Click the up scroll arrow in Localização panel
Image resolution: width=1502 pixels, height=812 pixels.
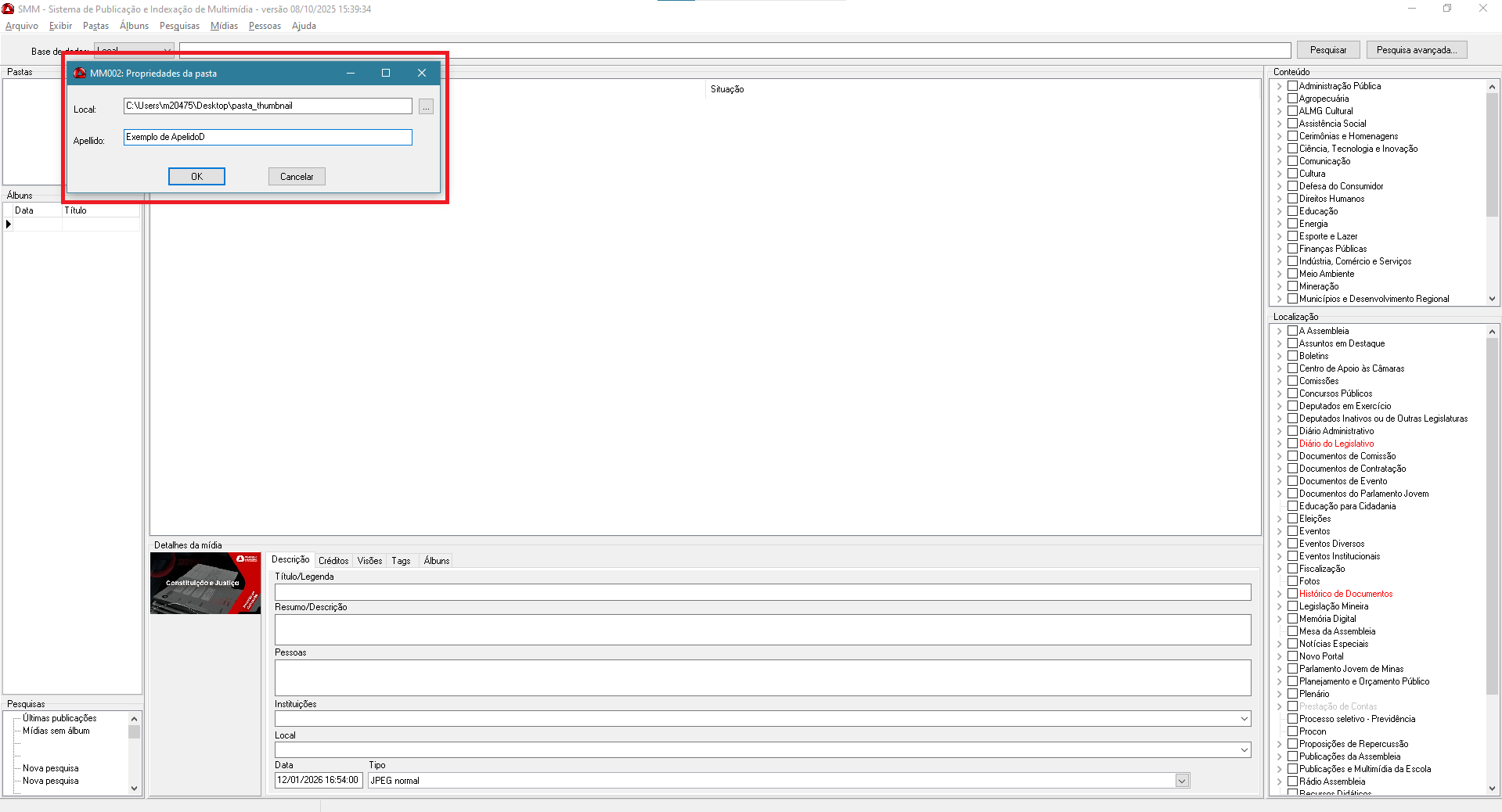click(1492, 332)
